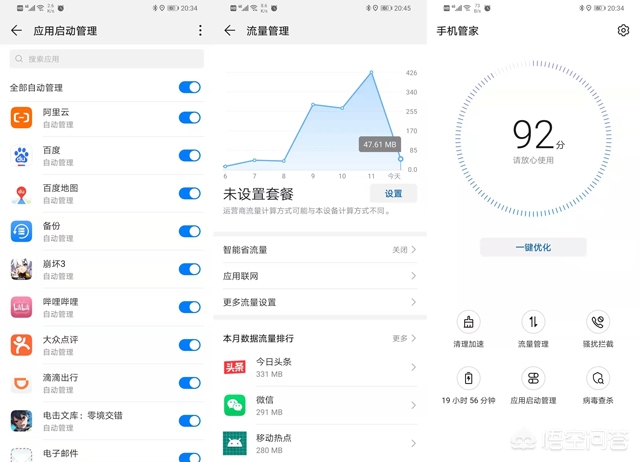Open the 骚扰拦截 block icon
Viewport: 640px width, 462px height.
point(600,323)
